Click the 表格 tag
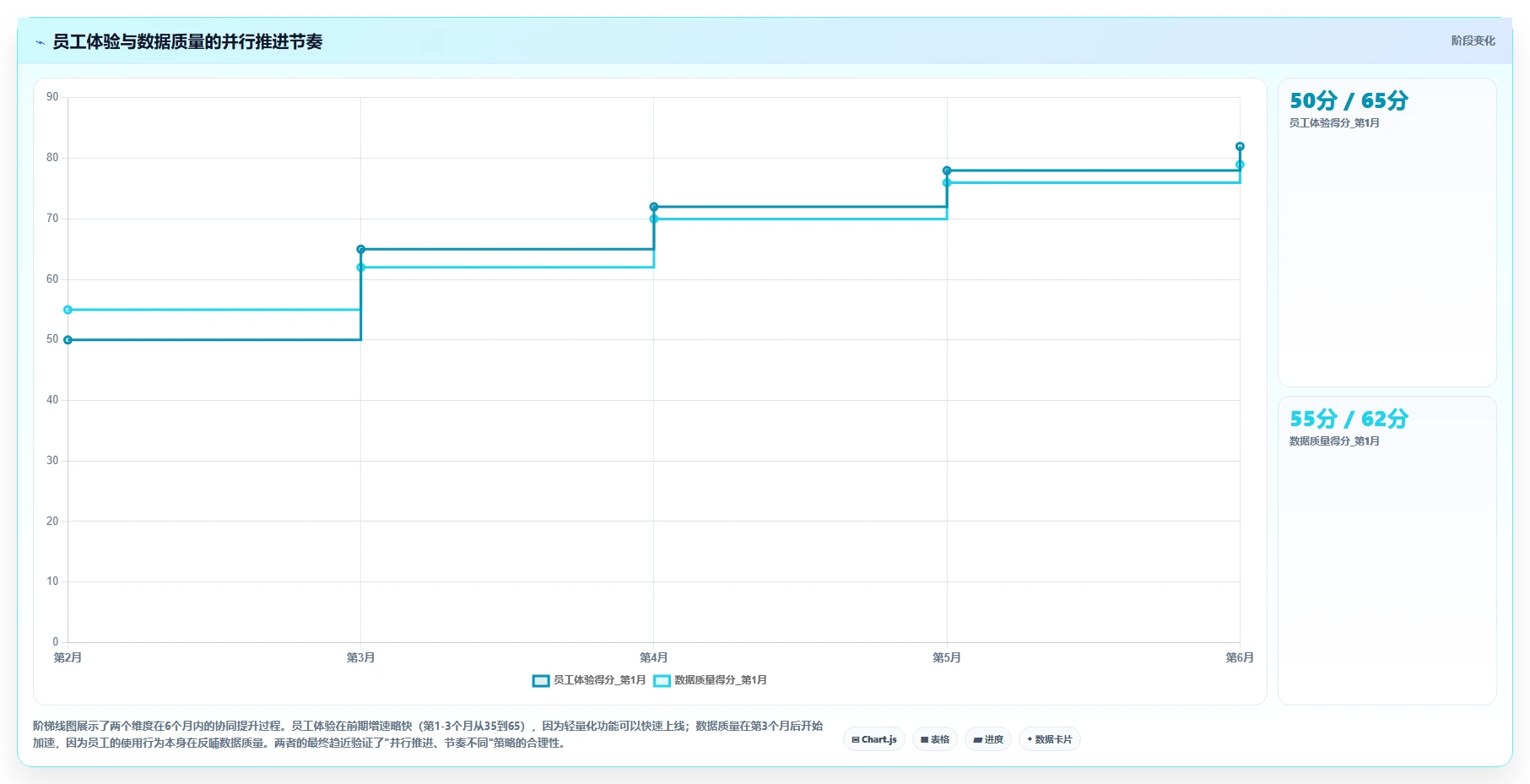1530x784 pixels. click(935, 739)
